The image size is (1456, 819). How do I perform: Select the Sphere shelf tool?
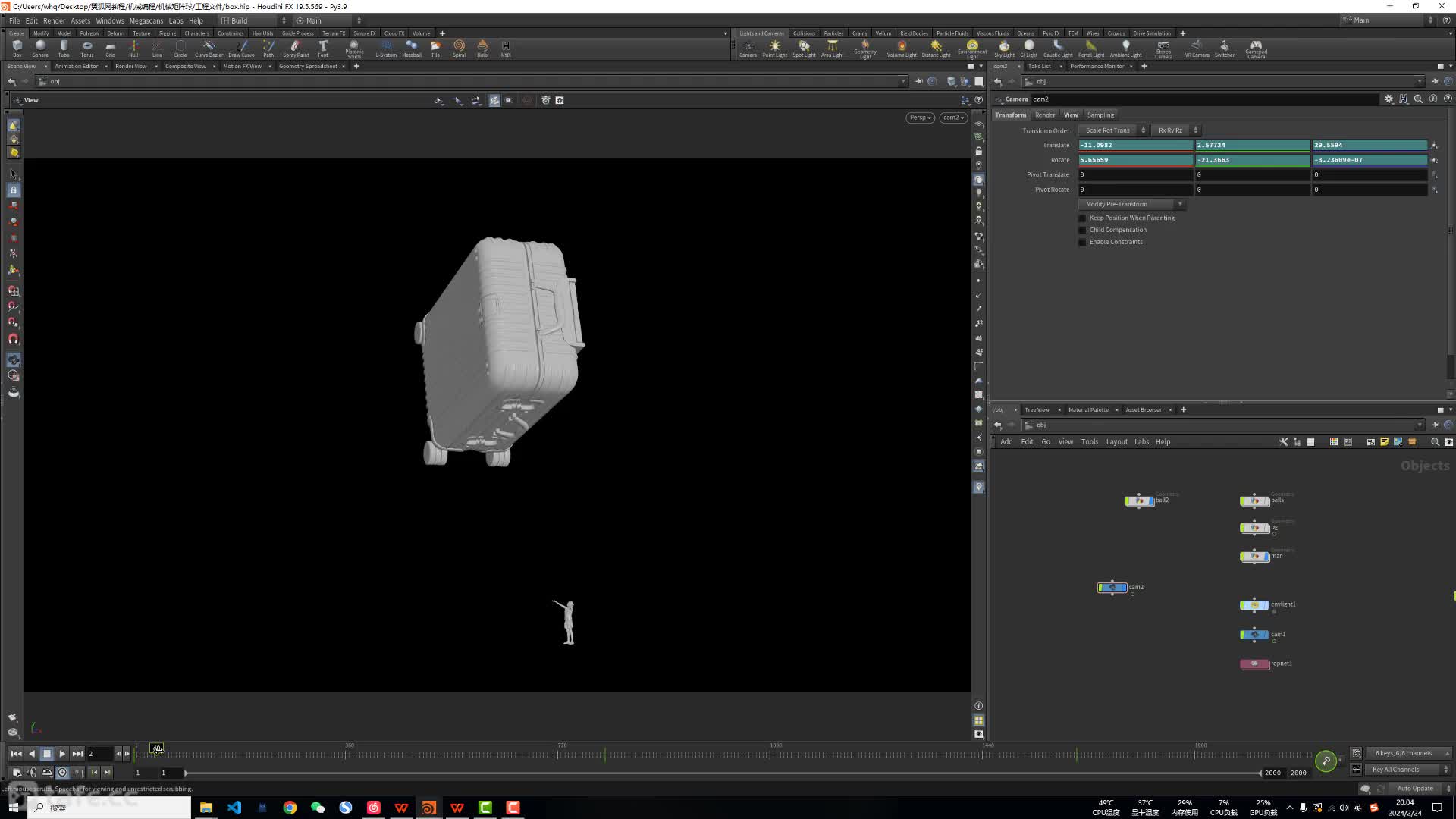click(x=40, y=49)
